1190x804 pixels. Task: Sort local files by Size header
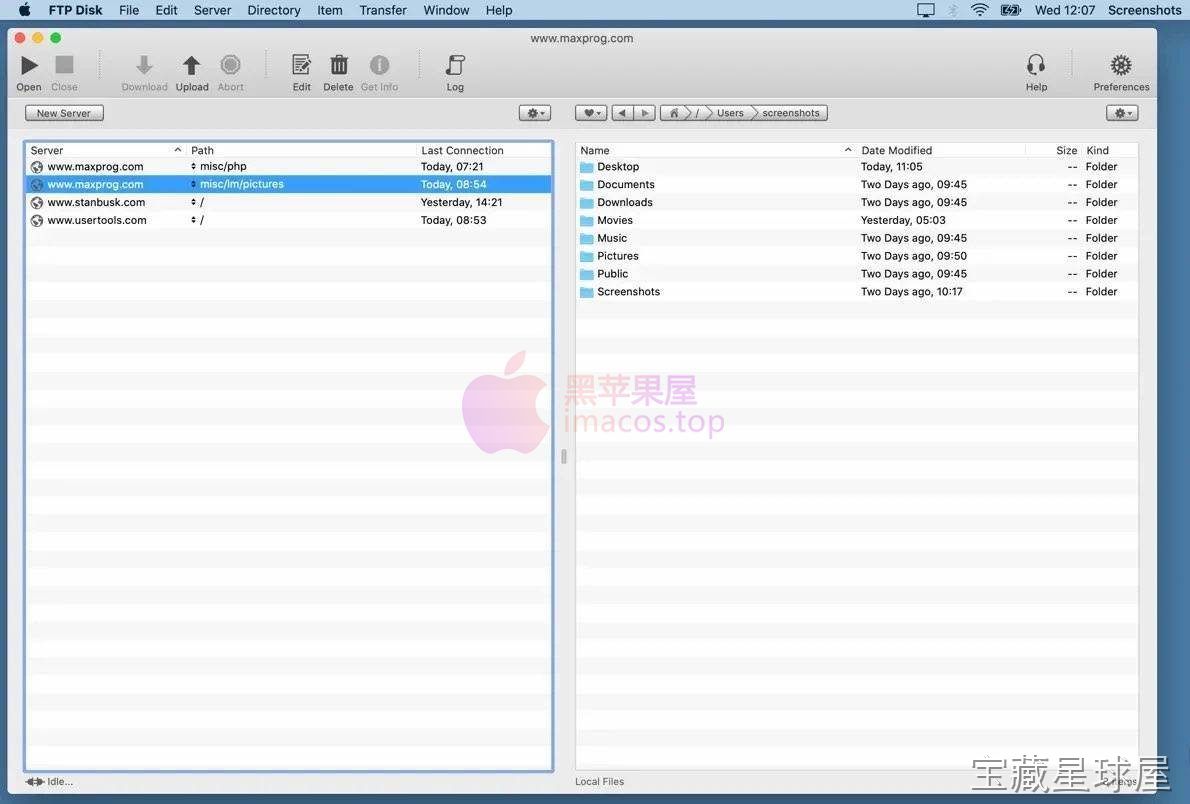(x=1053, y=150)
